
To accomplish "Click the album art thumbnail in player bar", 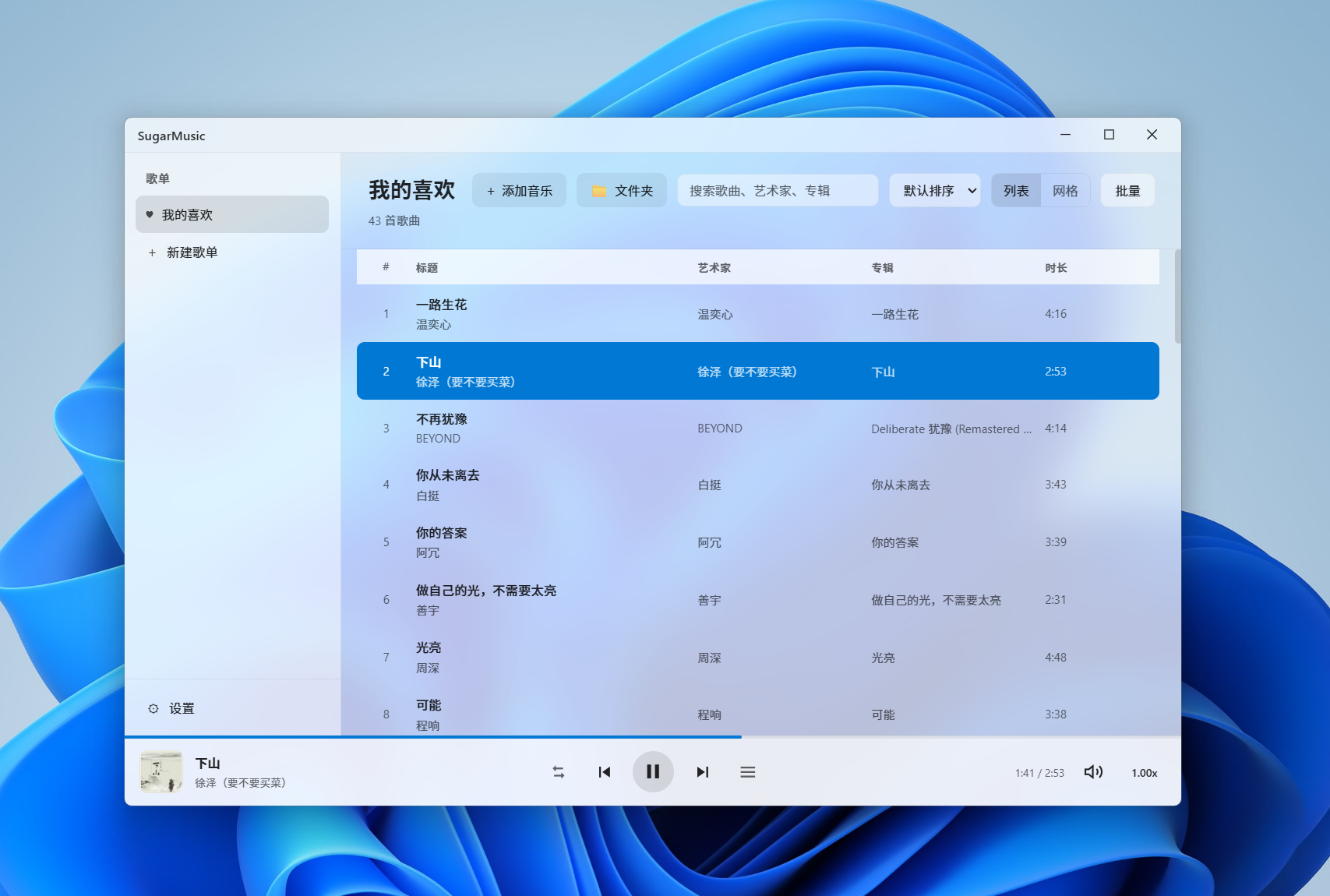I will pos(161,771).
